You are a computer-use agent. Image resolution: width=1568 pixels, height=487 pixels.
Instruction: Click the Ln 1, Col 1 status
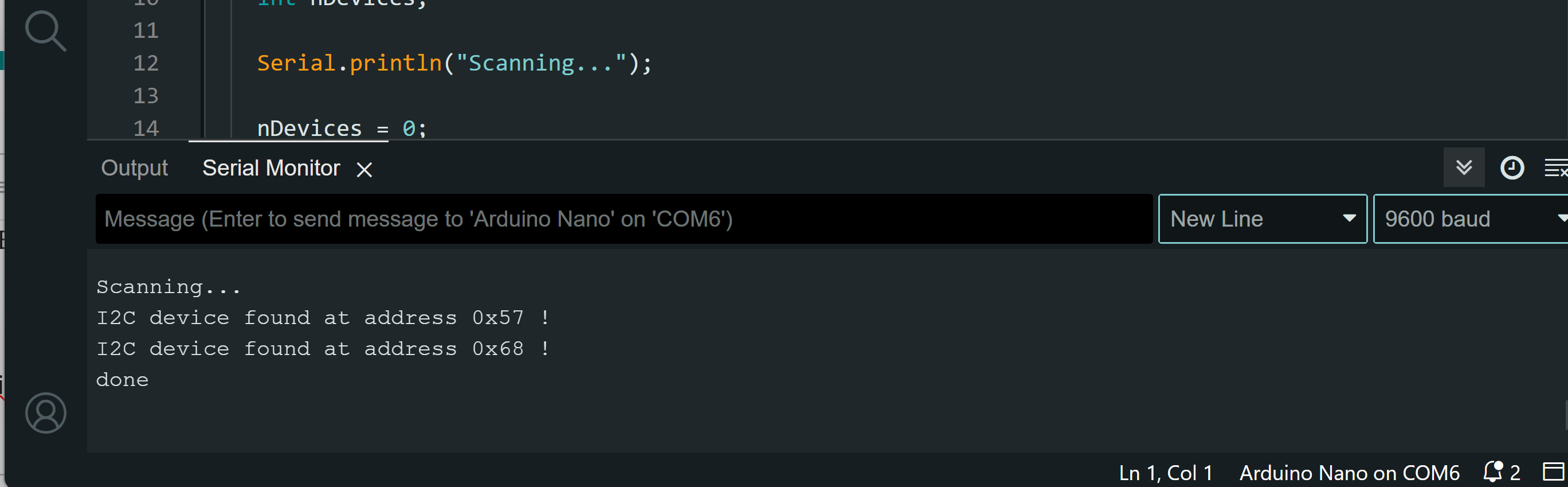click(x=1165, y=472)
